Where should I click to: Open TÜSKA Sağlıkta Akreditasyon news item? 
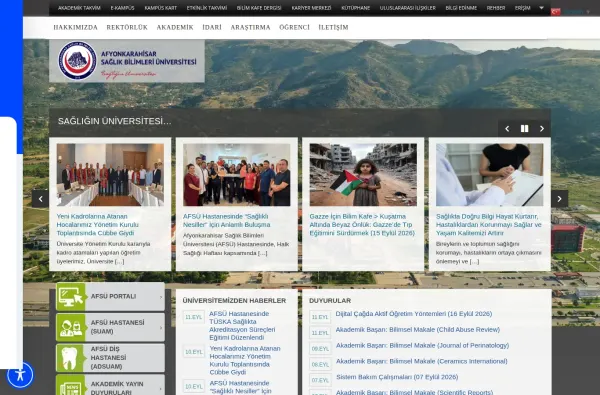[x=242, y=325]
